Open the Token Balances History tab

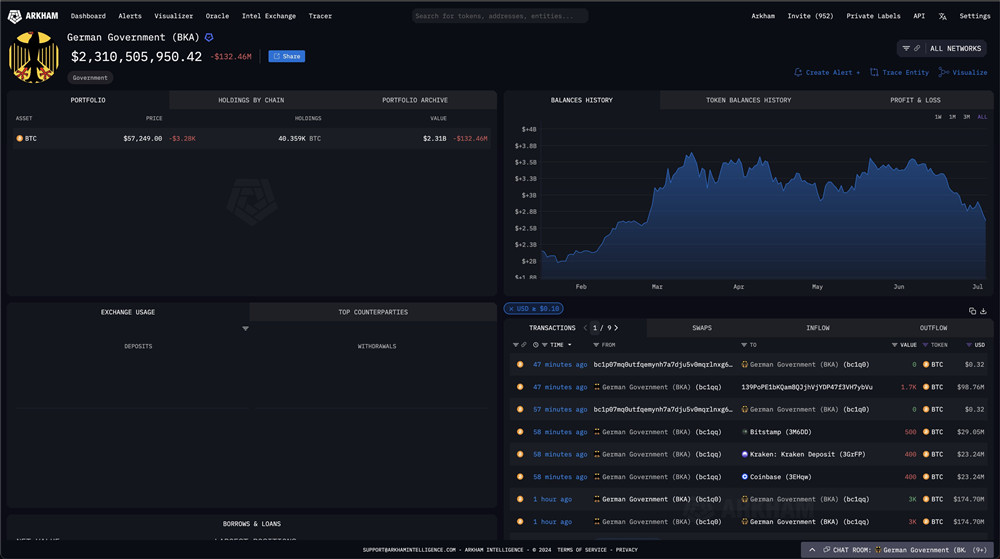point(748,100)
